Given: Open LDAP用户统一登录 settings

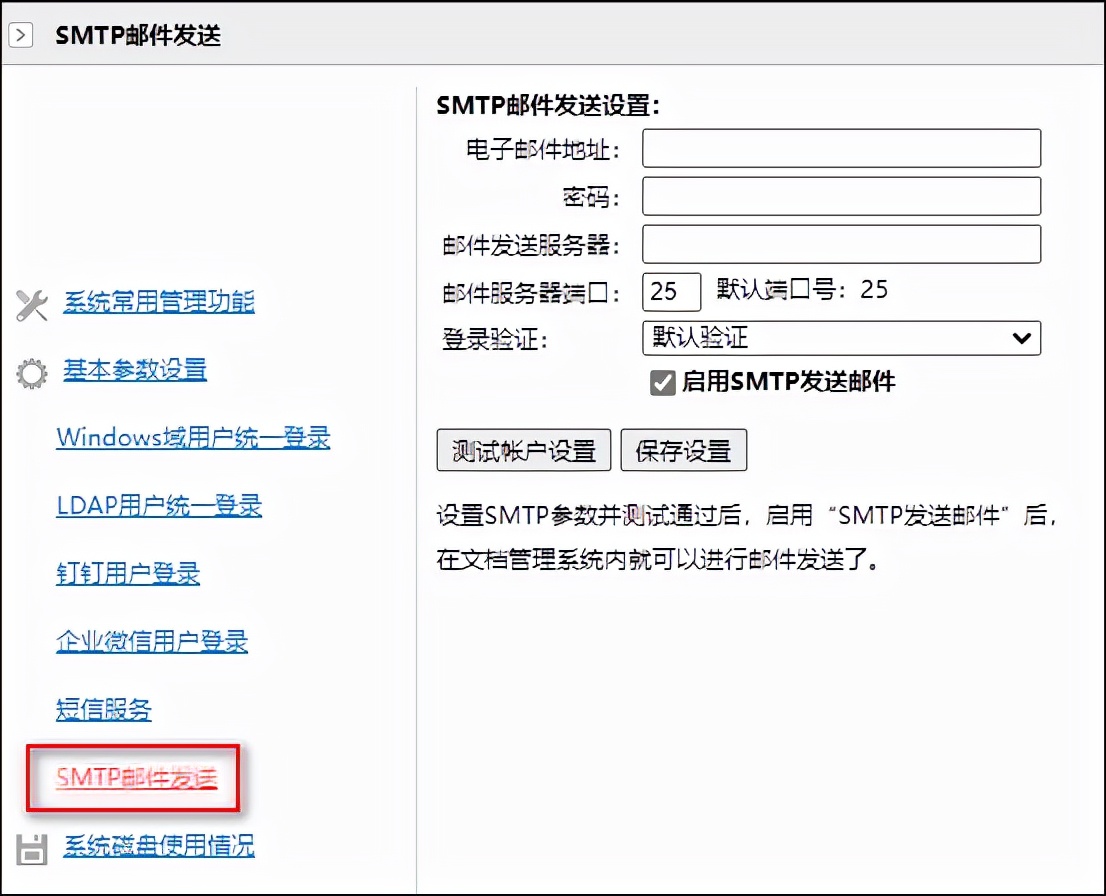Looking at the screenshot, I should pos(160,506).
